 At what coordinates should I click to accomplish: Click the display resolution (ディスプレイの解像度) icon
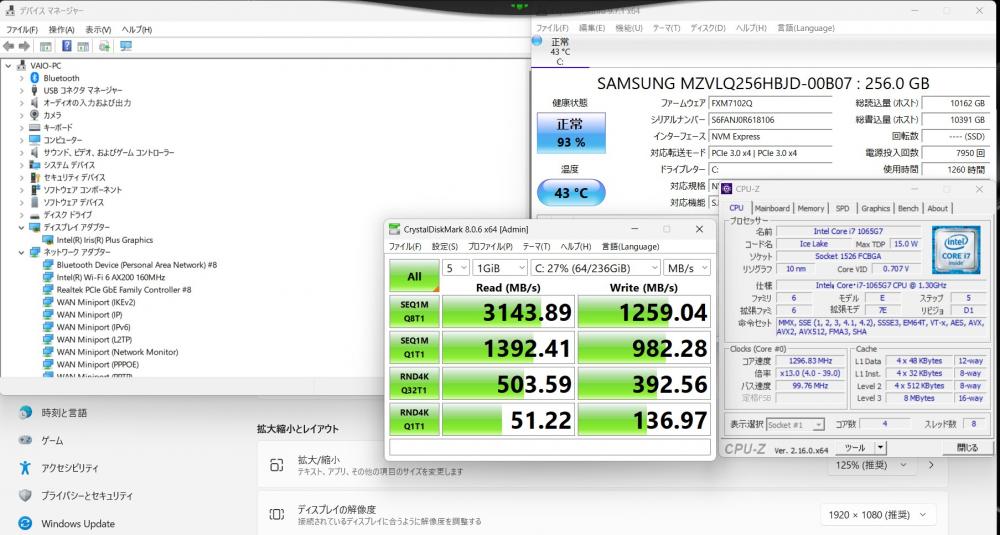(276, 514)
